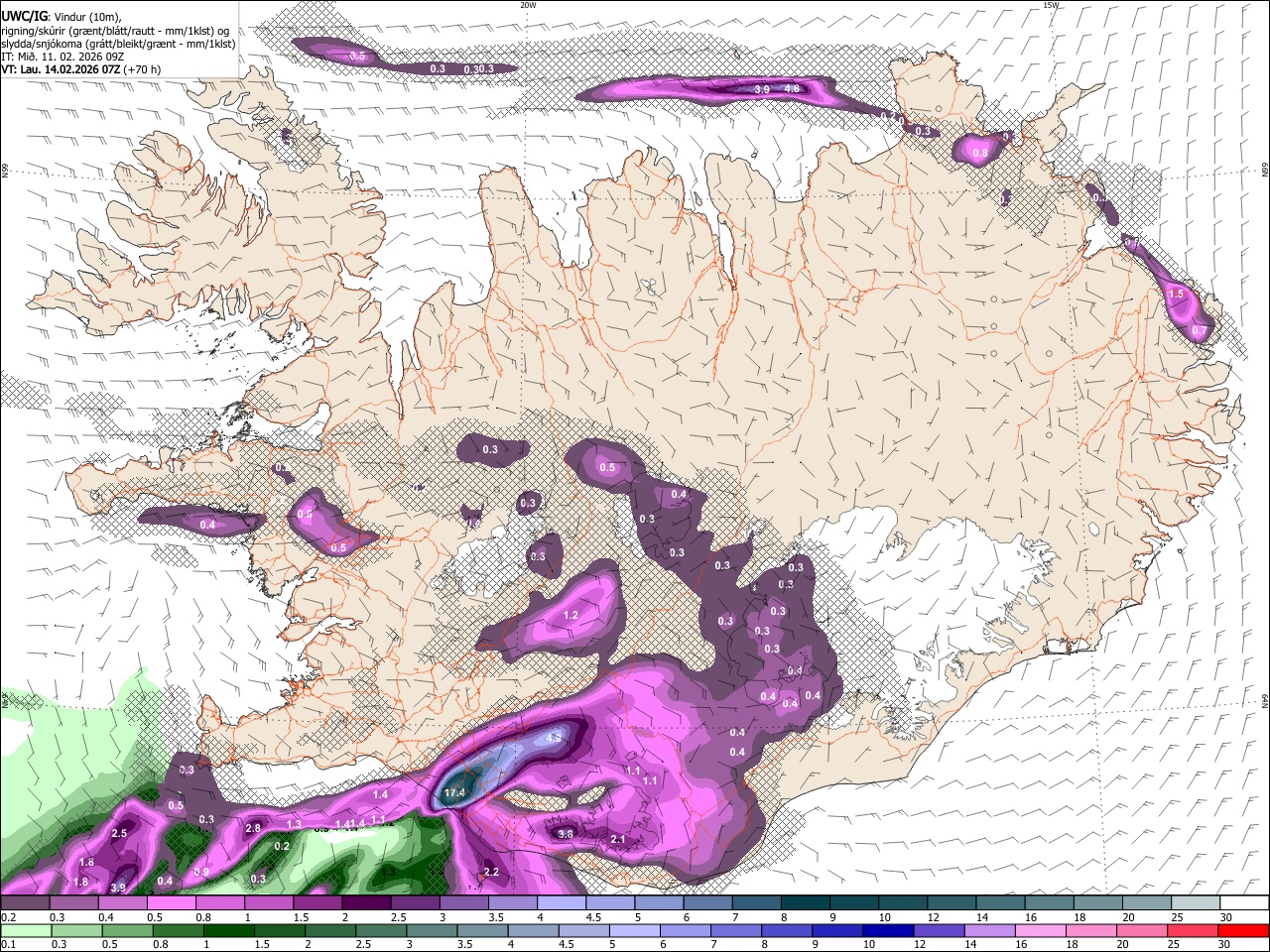
Task: Pick the upper scale swatch between 12 and 14
Action: 952,903
